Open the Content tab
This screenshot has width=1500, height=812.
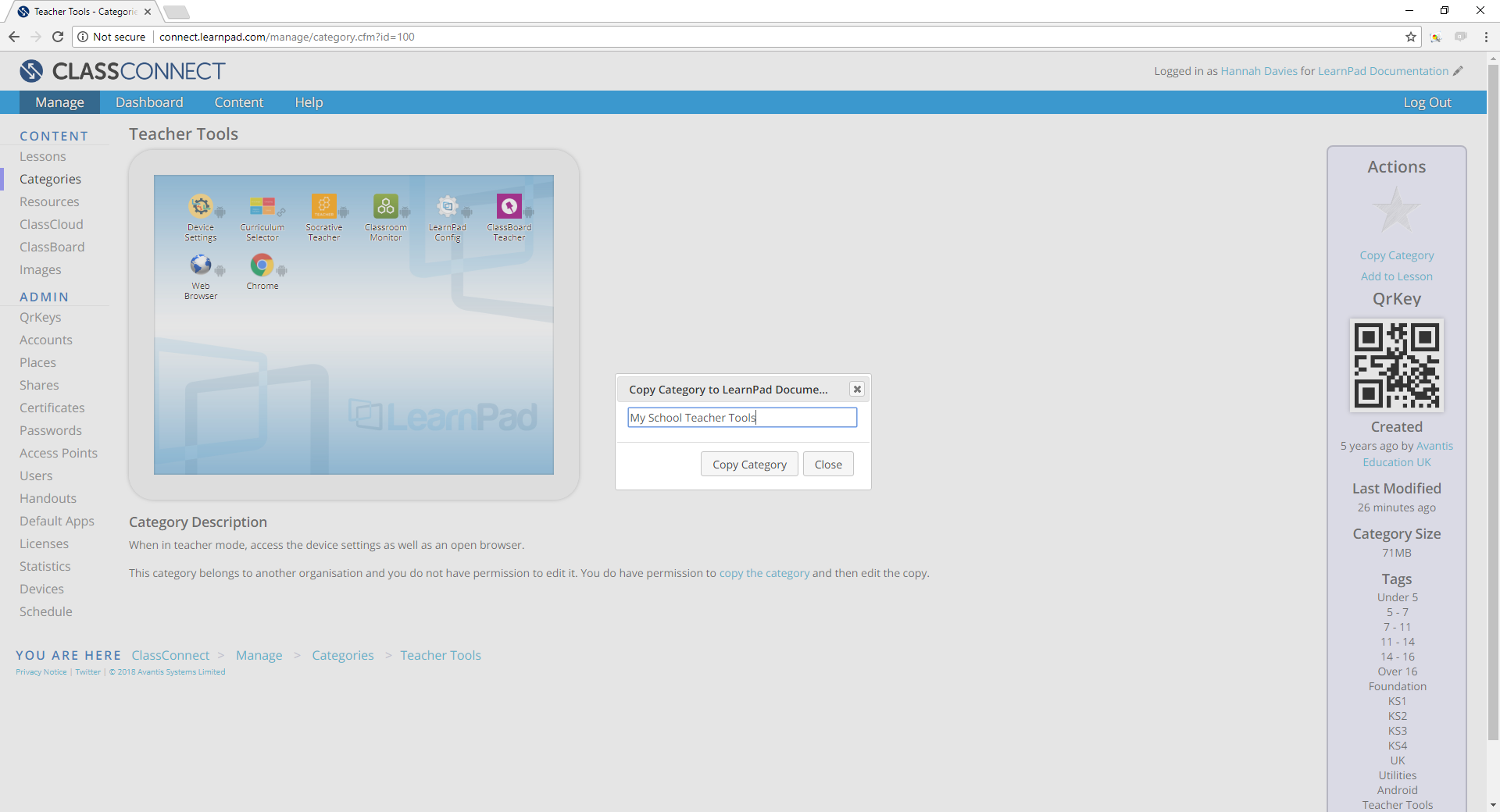point(239,102)
